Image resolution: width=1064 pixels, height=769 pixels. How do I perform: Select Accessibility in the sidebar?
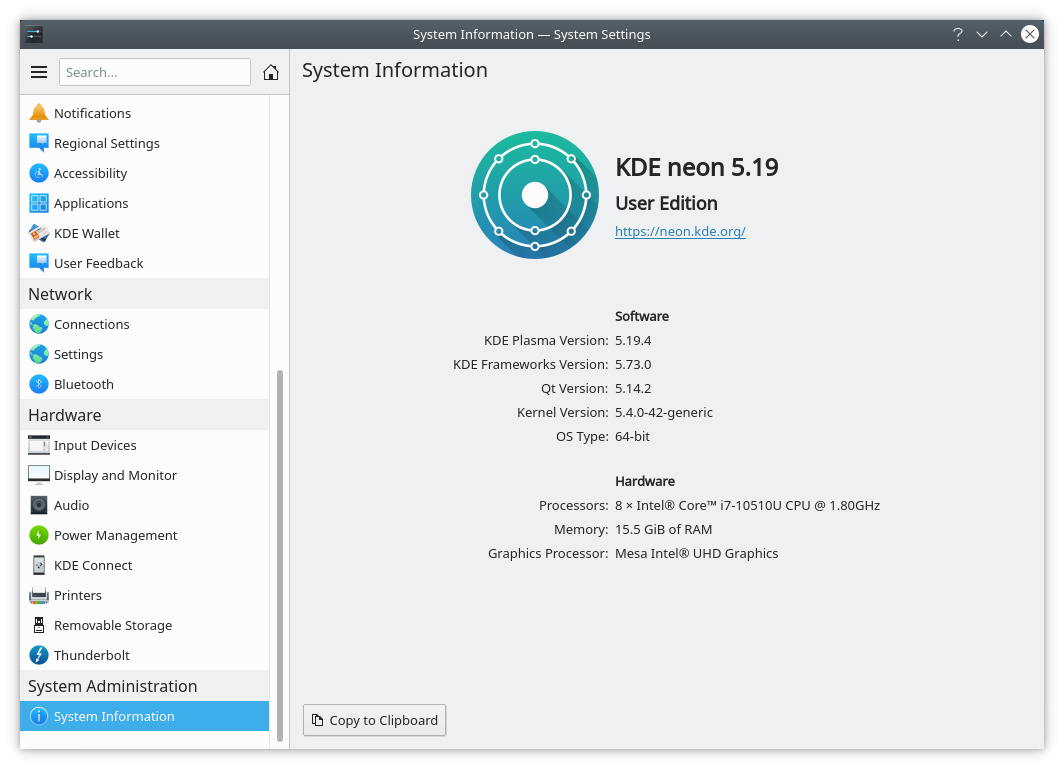click(x=145, y=173)
